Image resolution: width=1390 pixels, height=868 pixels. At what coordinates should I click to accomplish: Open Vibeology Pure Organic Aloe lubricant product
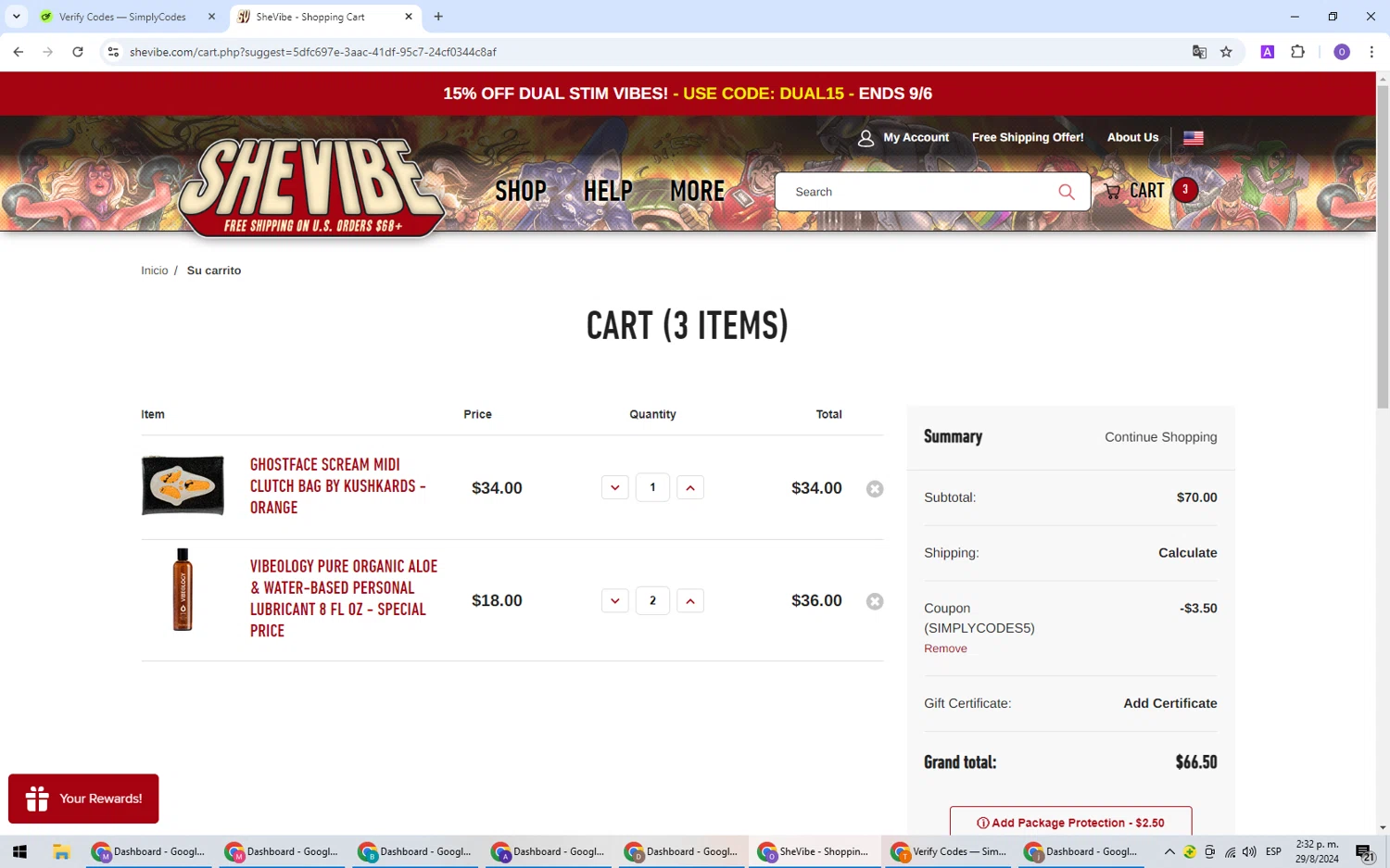[x=344, y=598]
